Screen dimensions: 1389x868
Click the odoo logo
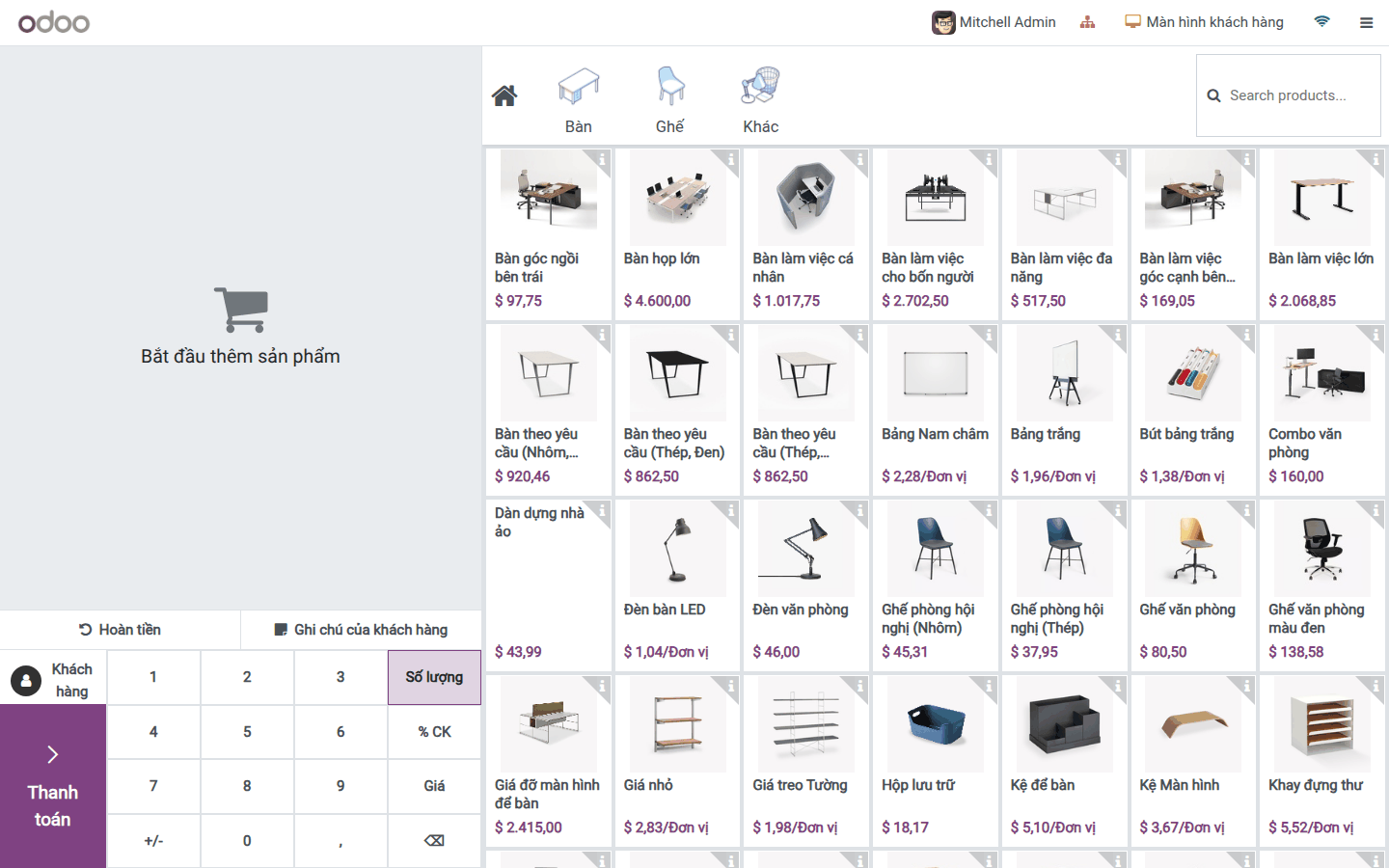[x=54, y=22]
